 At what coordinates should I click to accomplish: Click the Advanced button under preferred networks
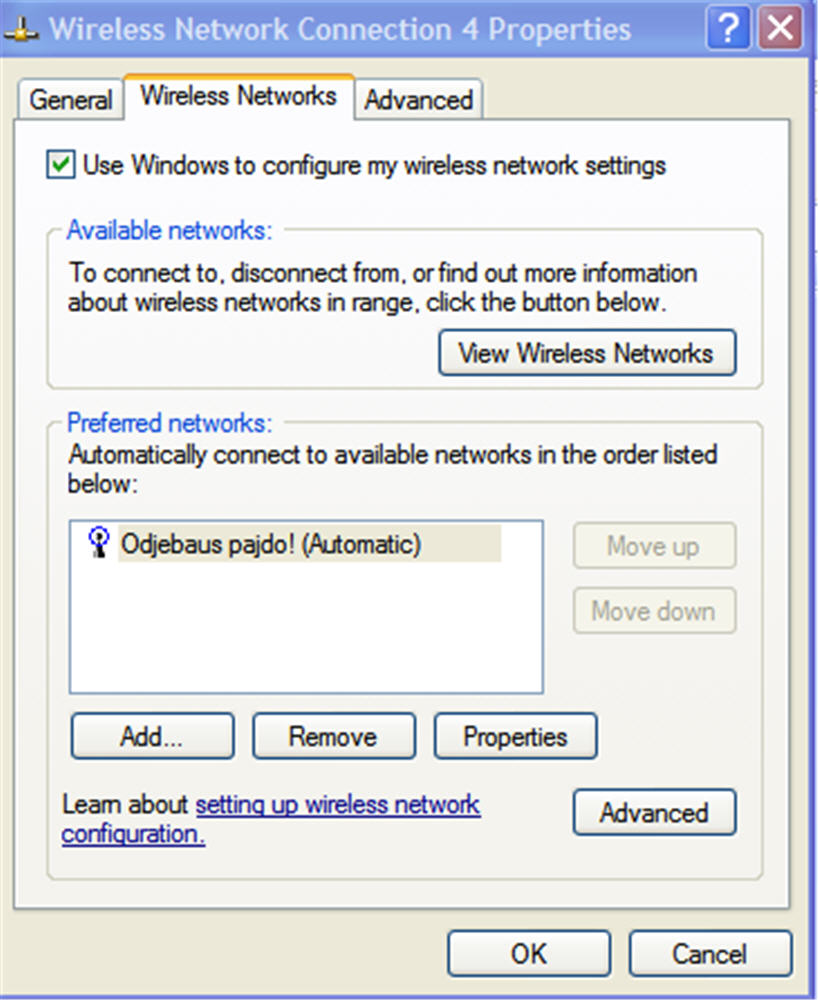[x=654, y=813]
